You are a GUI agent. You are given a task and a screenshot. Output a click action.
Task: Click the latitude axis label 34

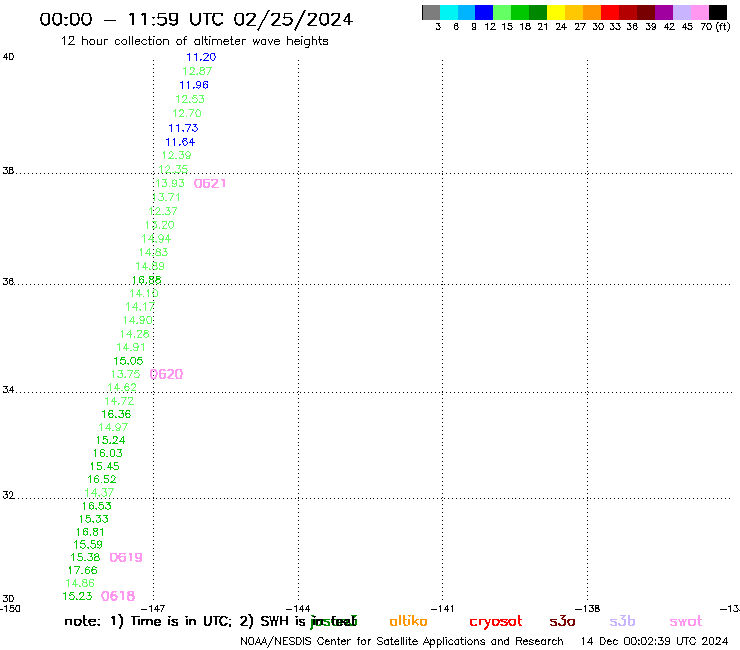(8, 390)
